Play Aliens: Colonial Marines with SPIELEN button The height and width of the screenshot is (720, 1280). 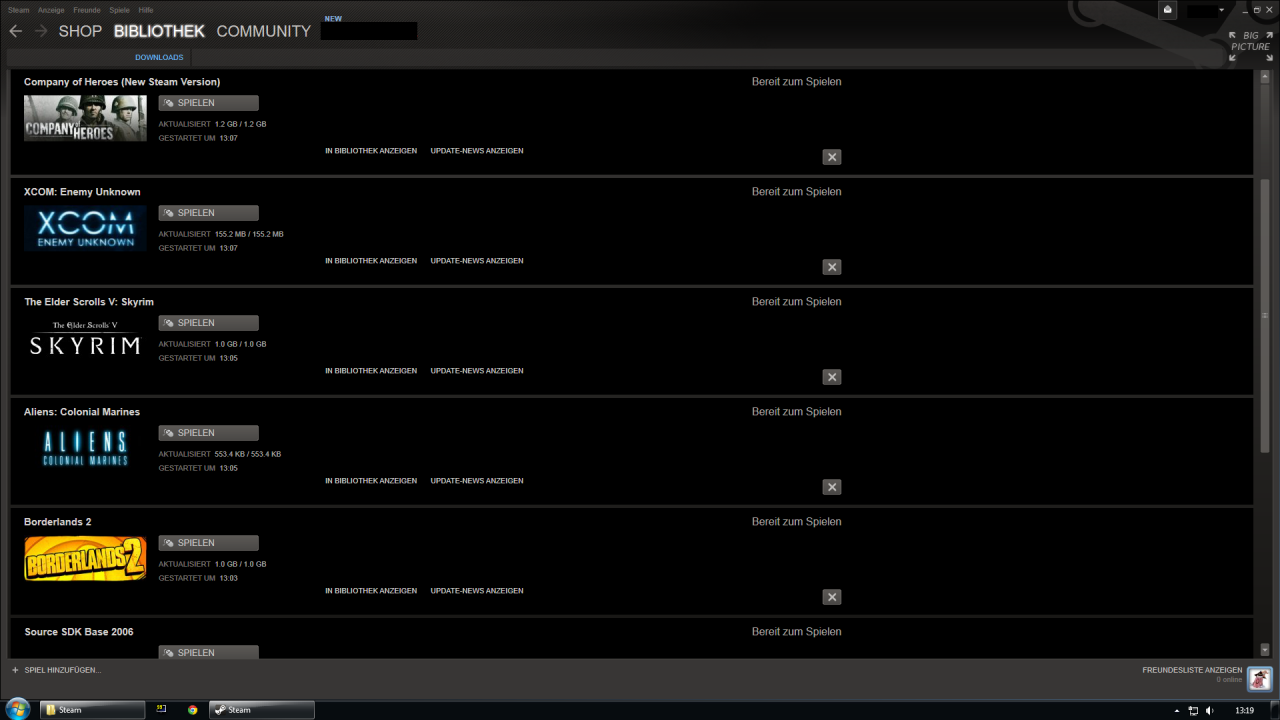tap(208, 433)
